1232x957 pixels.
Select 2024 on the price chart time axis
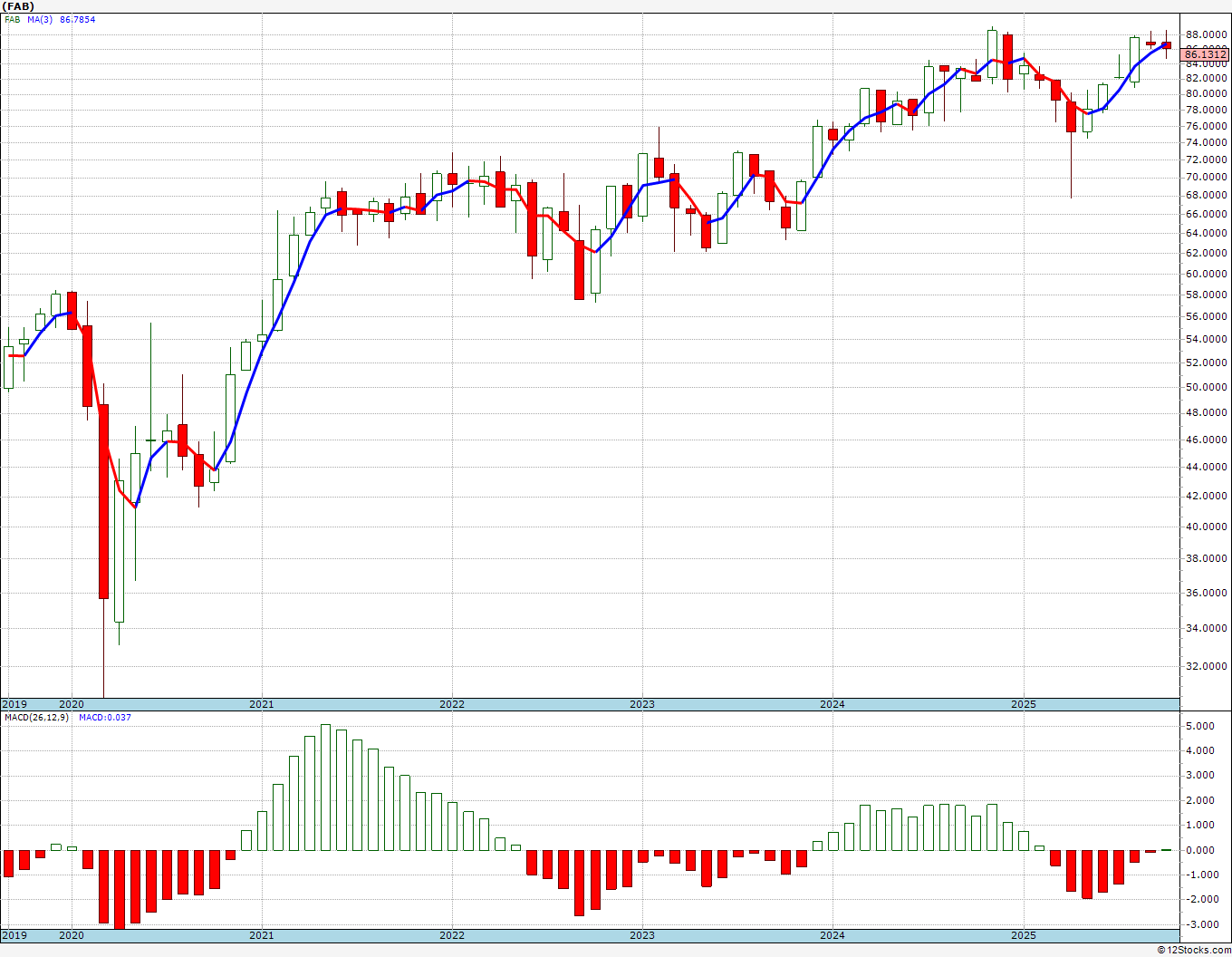coord(833,704)
